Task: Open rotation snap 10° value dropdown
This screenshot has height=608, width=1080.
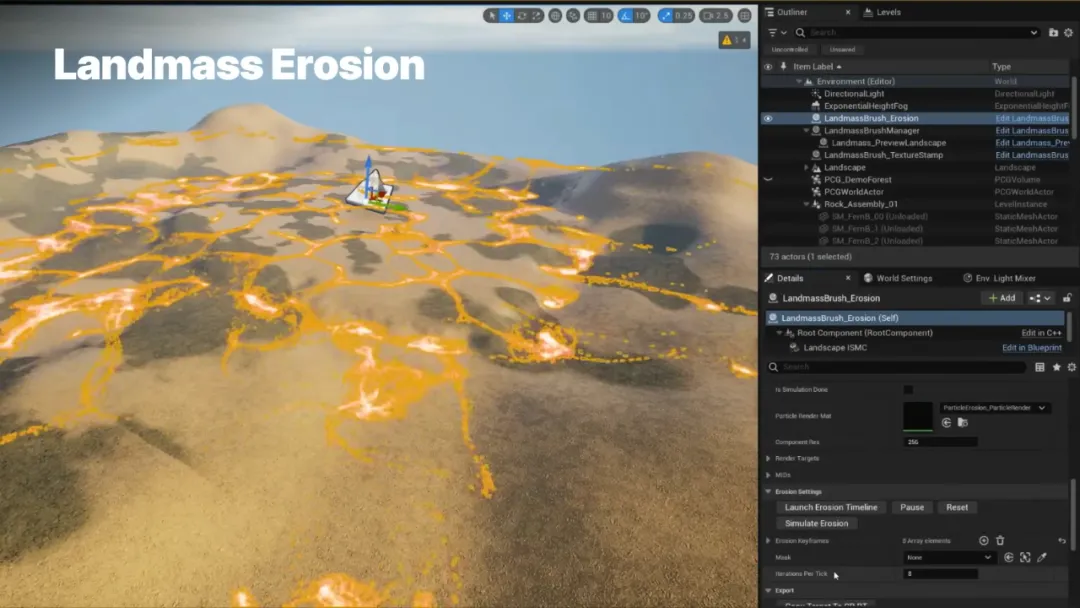Action: 641,15
